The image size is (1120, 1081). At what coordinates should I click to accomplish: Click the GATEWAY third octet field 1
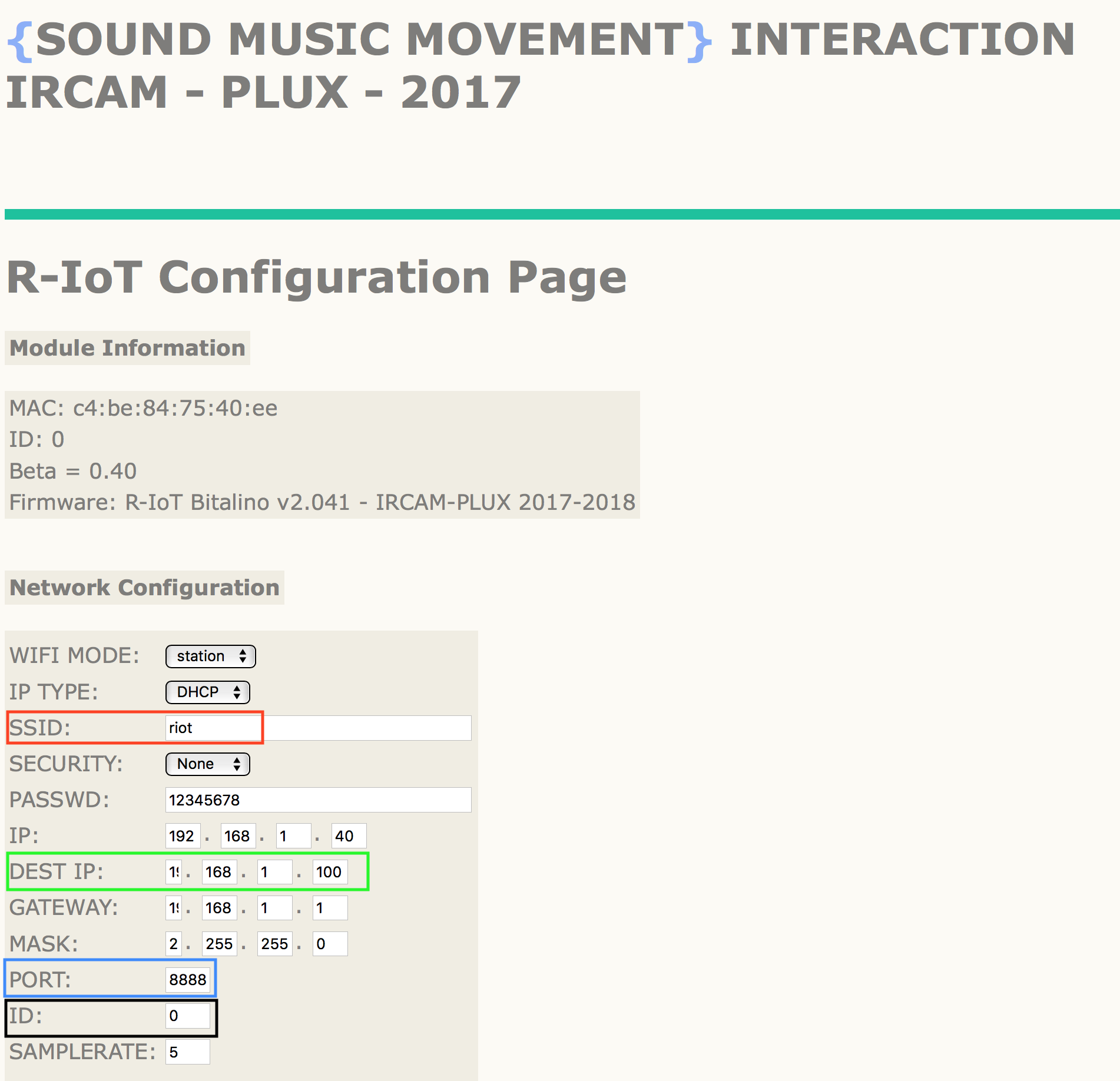pyautogui.click(x=274, y=907)
